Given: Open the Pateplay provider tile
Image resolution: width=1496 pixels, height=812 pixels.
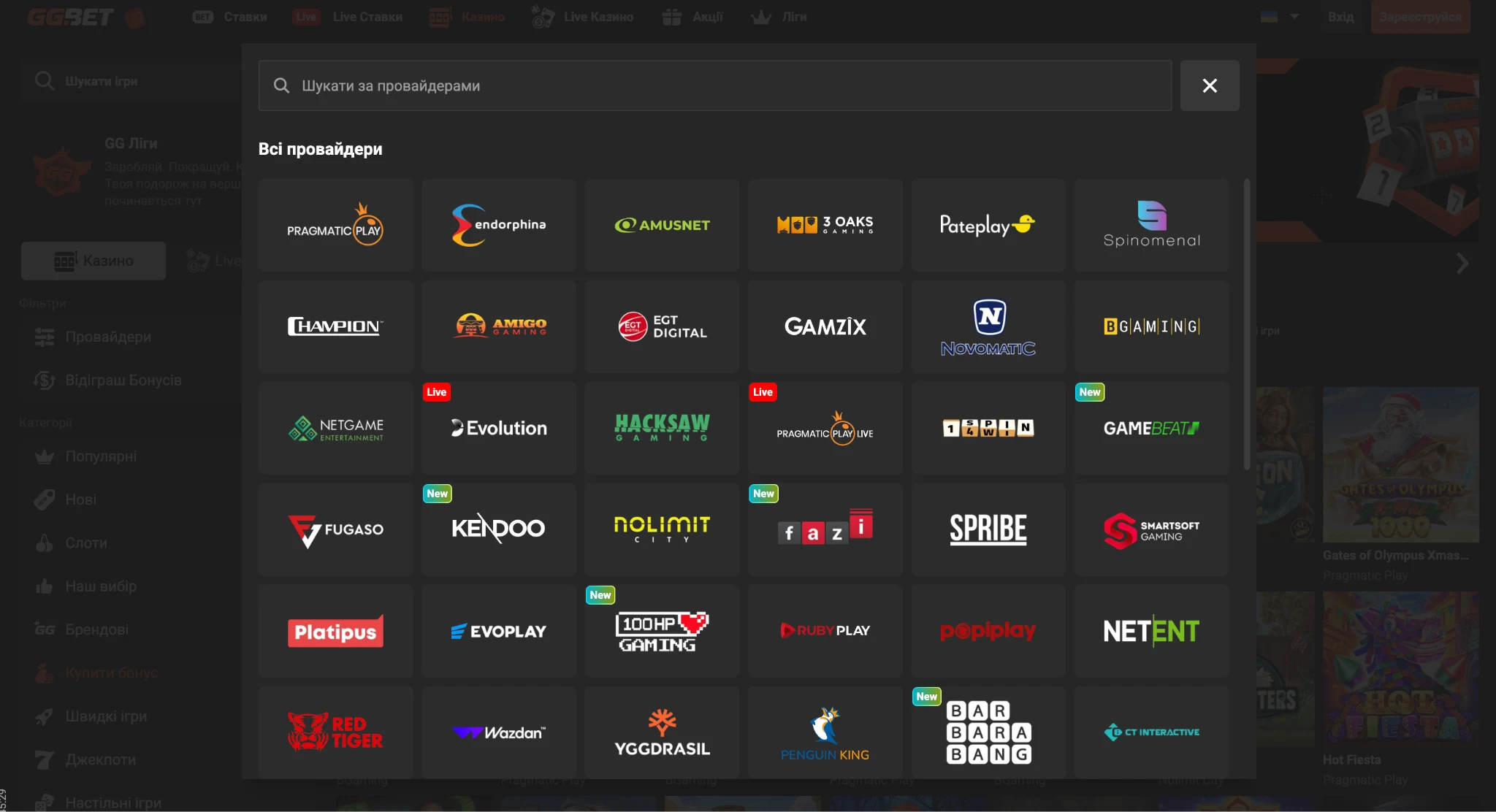Looking at the screenshot, I should point(988,225).
